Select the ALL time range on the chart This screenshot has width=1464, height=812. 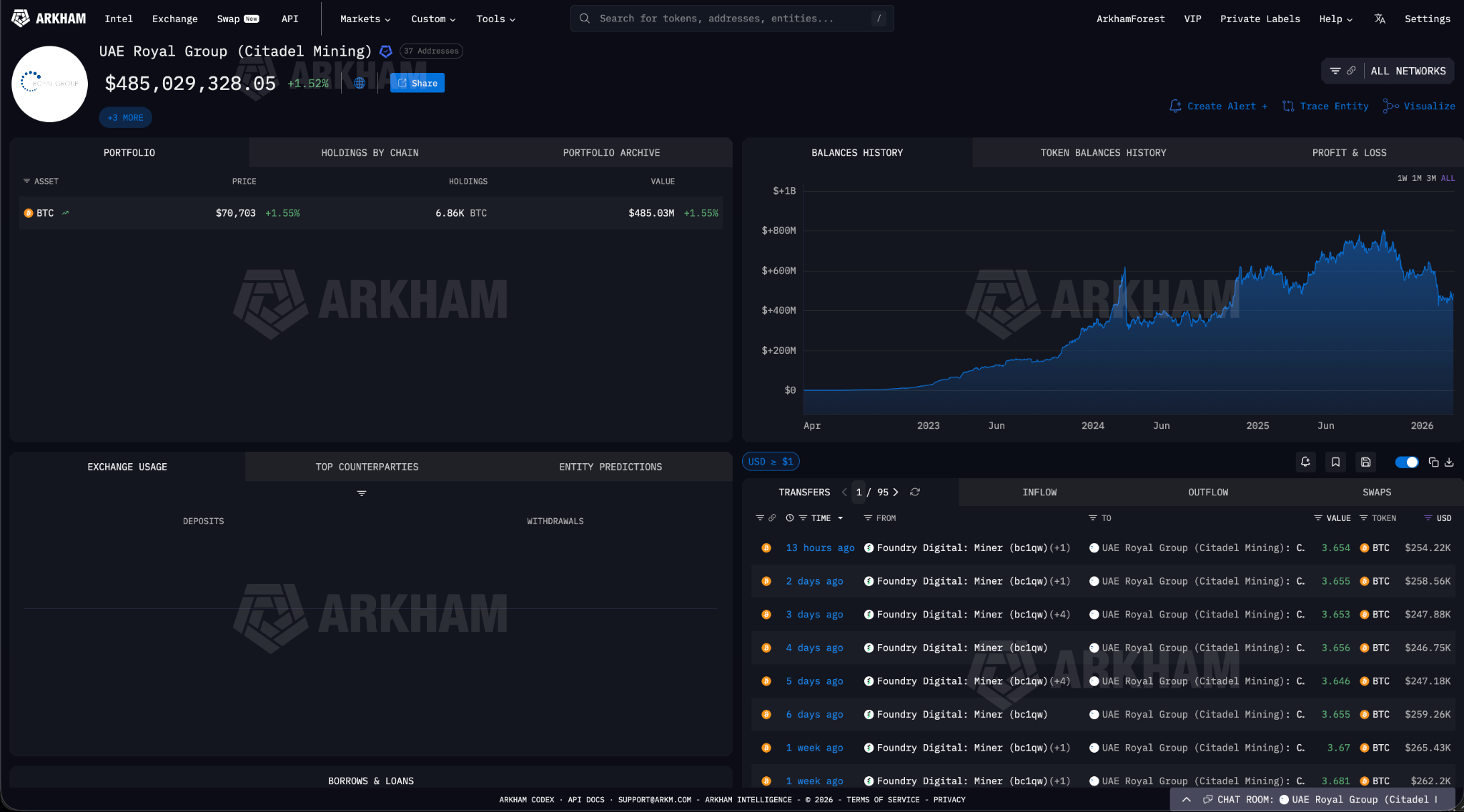1448,178
